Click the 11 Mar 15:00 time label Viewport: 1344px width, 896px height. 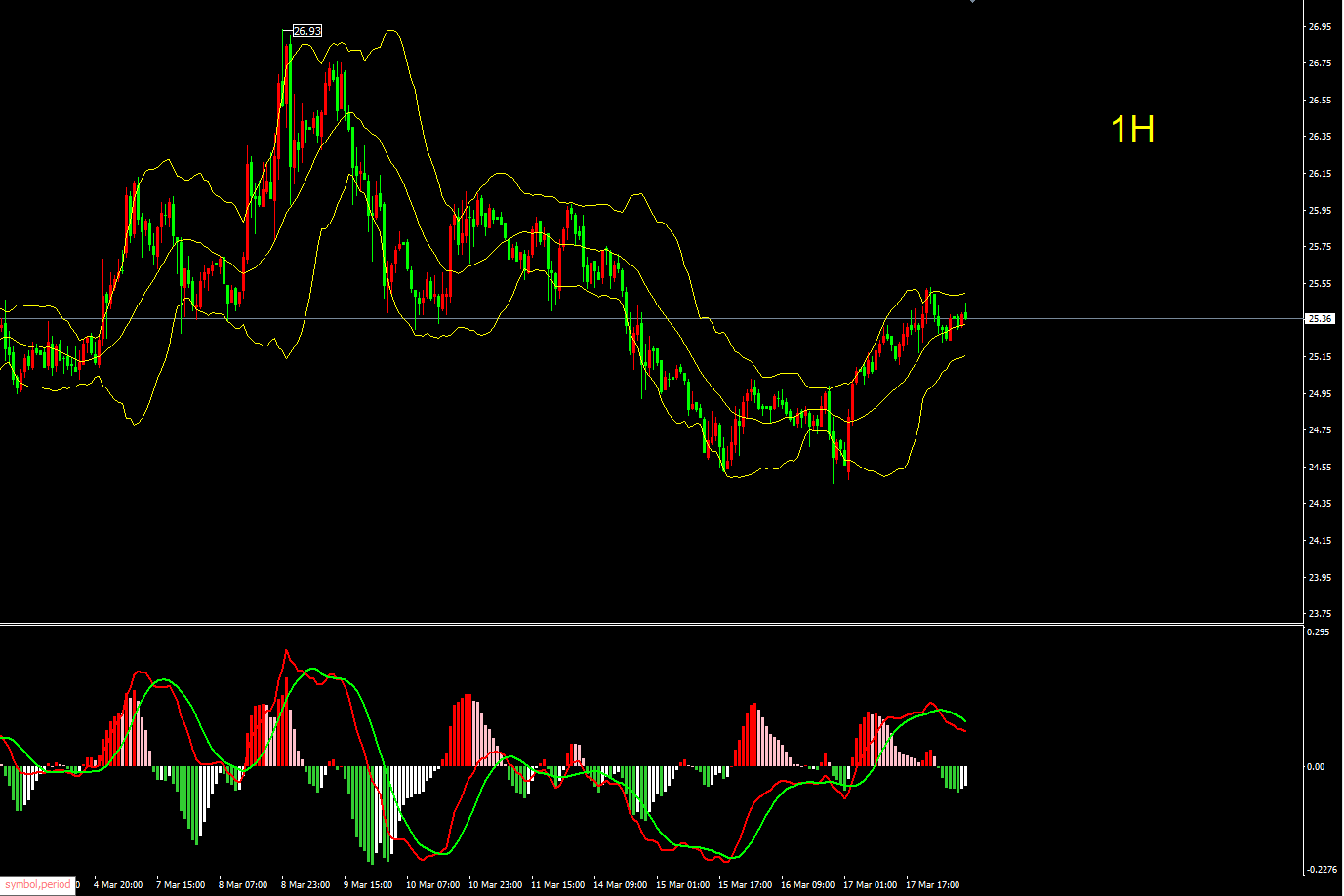pyautogui.click(x=557, y=885)
